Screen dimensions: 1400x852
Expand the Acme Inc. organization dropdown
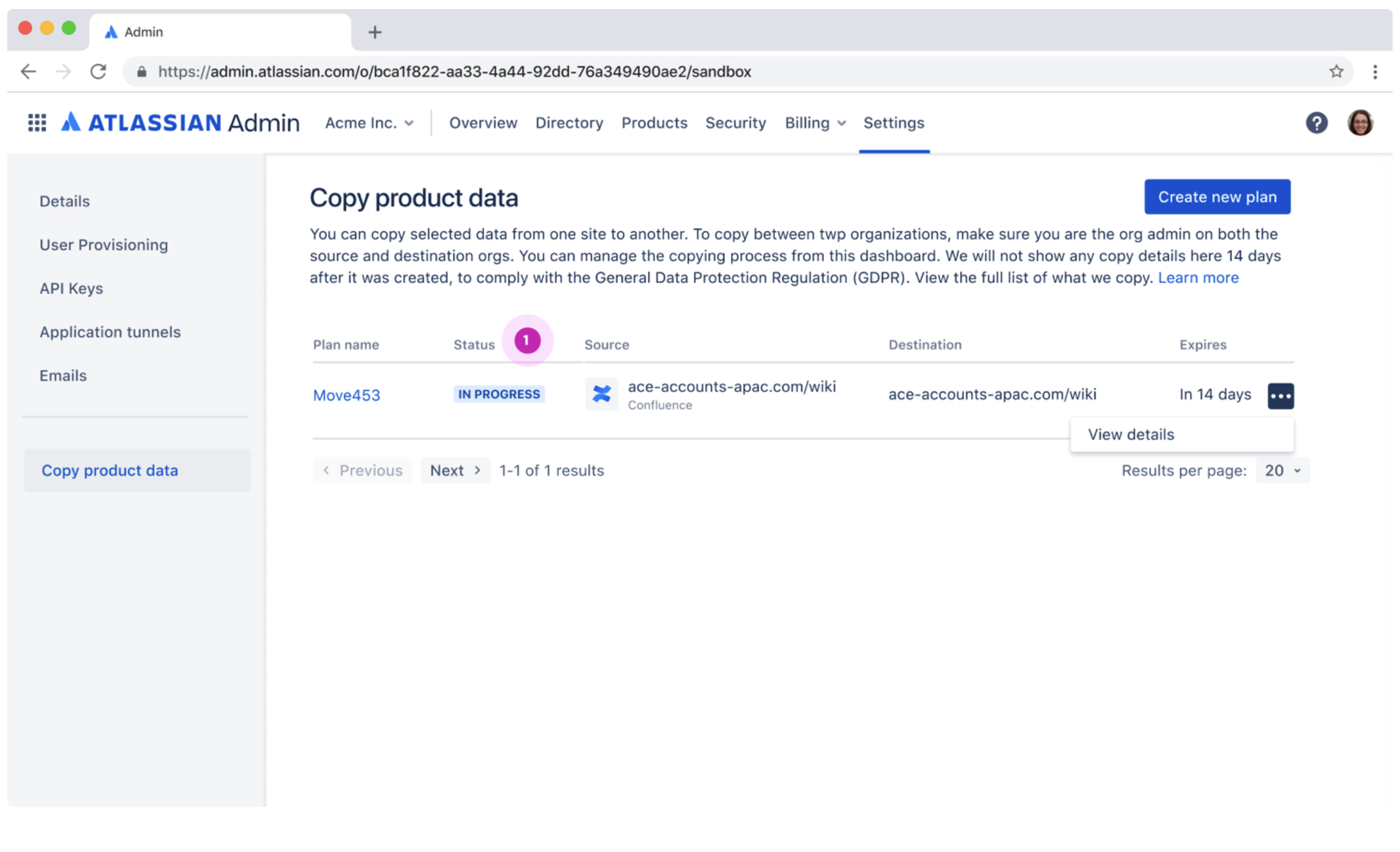pos(369,123)
